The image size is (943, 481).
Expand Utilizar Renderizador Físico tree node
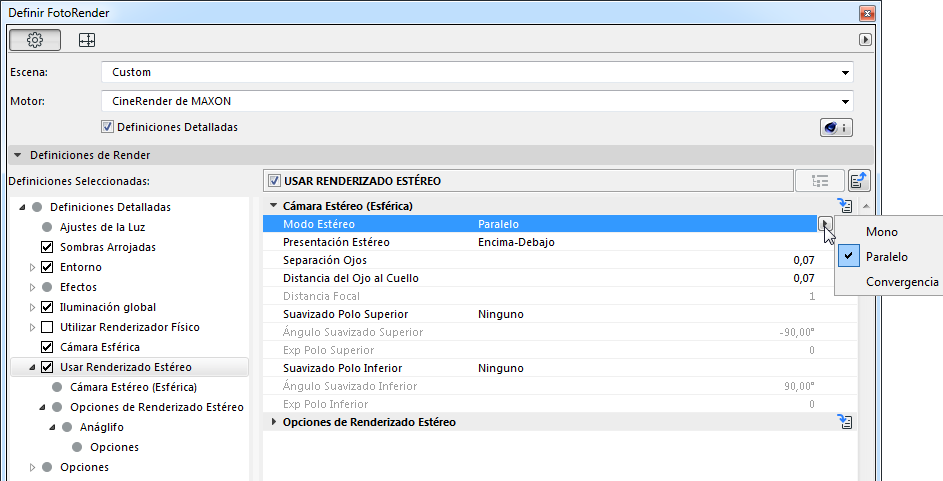click(x=32, y=327)
